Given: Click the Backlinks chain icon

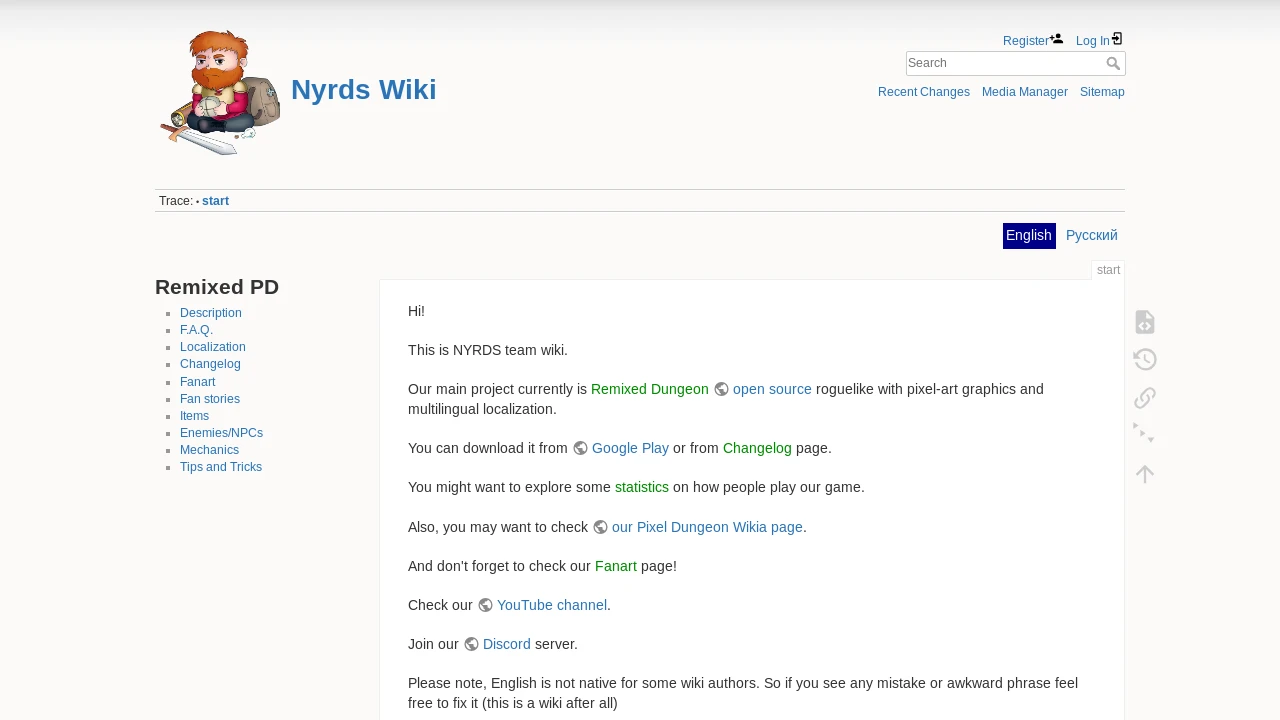Looking at the screenshot, I should 1145,397.
